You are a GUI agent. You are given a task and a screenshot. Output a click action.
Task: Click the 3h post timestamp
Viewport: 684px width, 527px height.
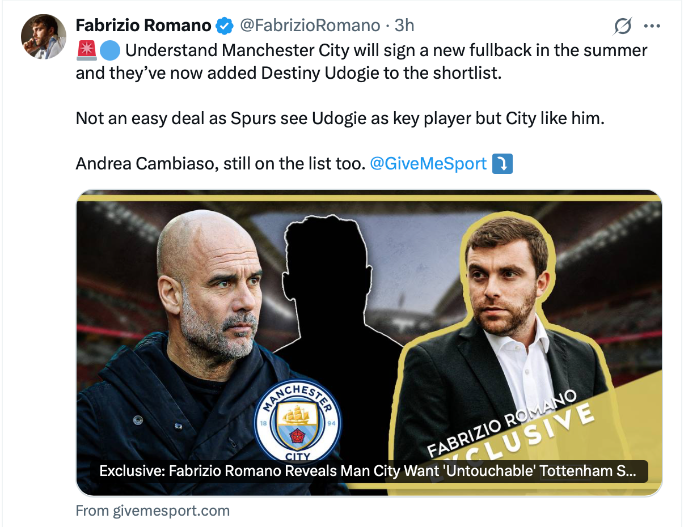click(405, 24)
